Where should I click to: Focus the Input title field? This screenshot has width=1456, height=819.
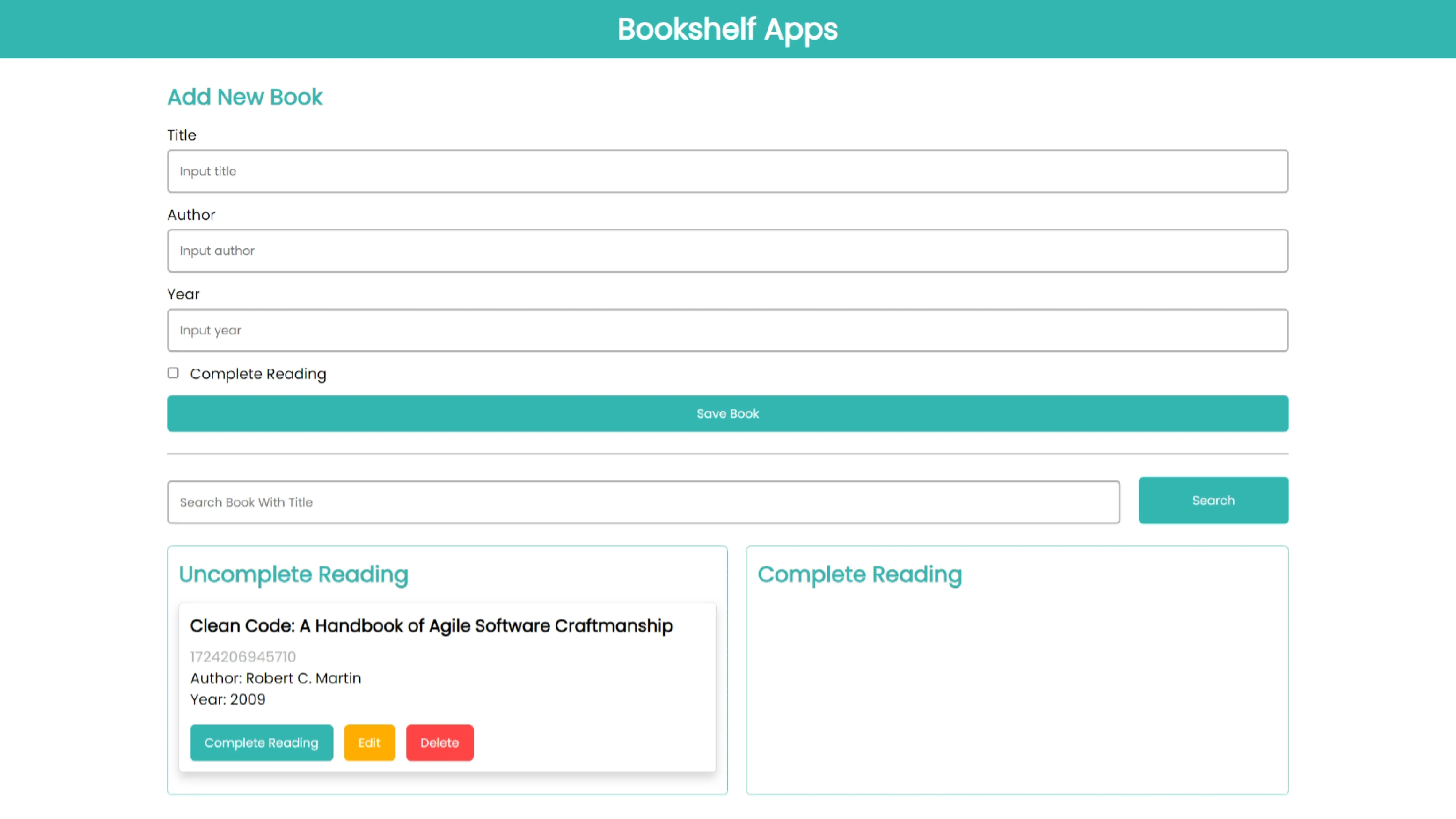(728, 171)
